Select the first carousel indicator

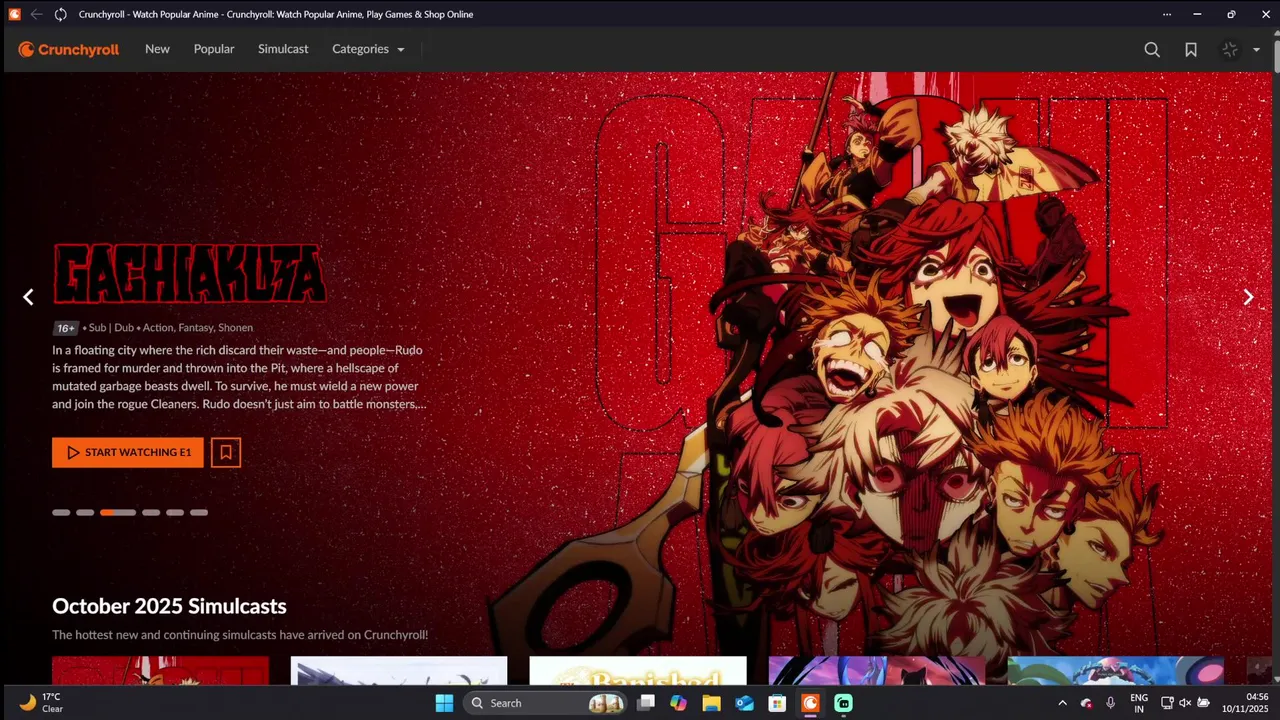[61, 512]
